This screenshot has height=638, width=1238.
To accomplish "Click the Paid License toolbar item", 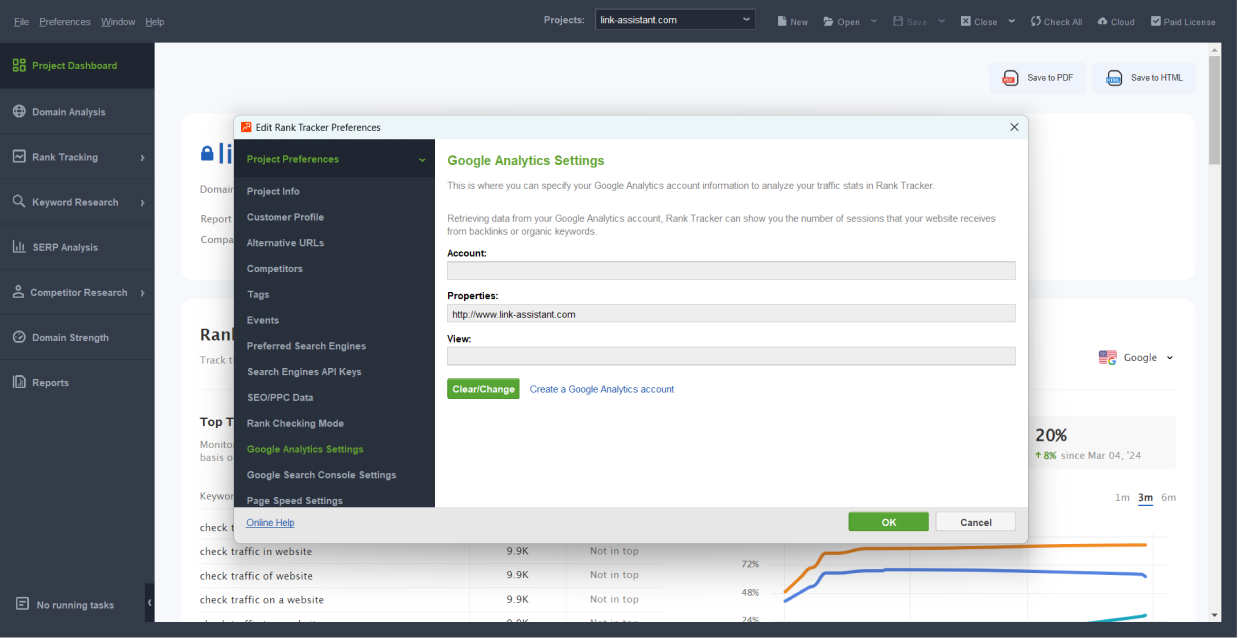I will pyautogui.click(x=1183, y=21).
